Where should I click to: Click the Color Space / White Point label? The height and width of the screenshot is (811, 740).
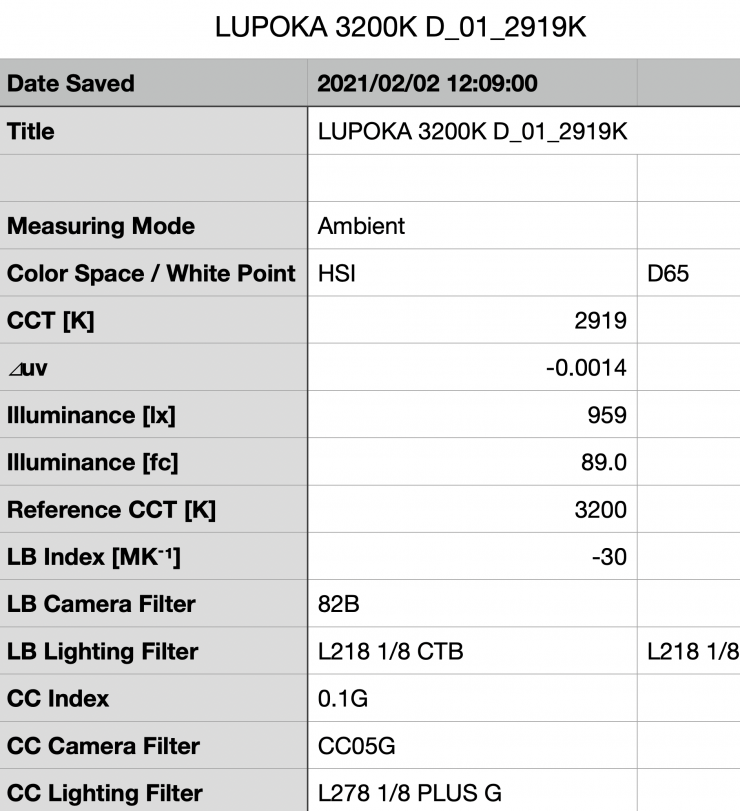151,273
